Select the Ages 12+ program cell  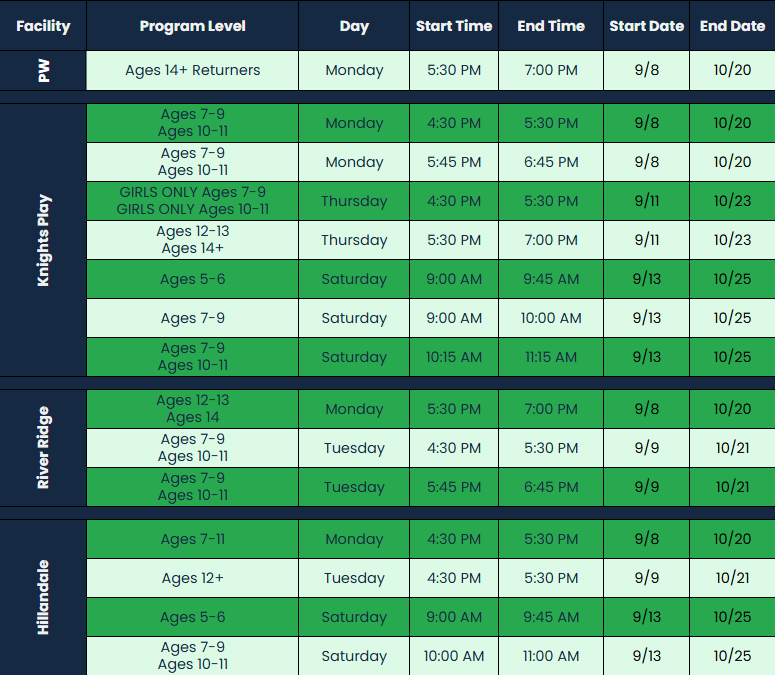192,578
